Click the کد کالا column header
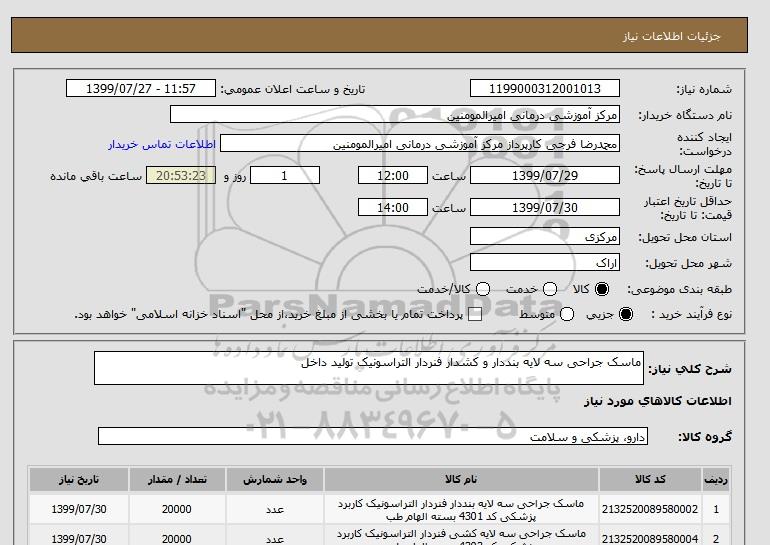770x545 pixels. click(650, 479)
